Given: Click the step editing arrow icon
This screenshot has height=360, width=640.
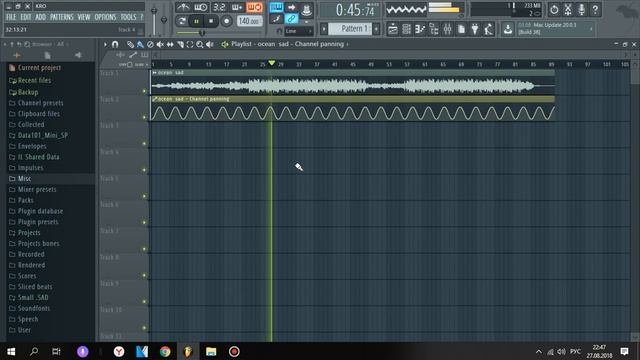Looking at the screenshot, I should (291, 7).
